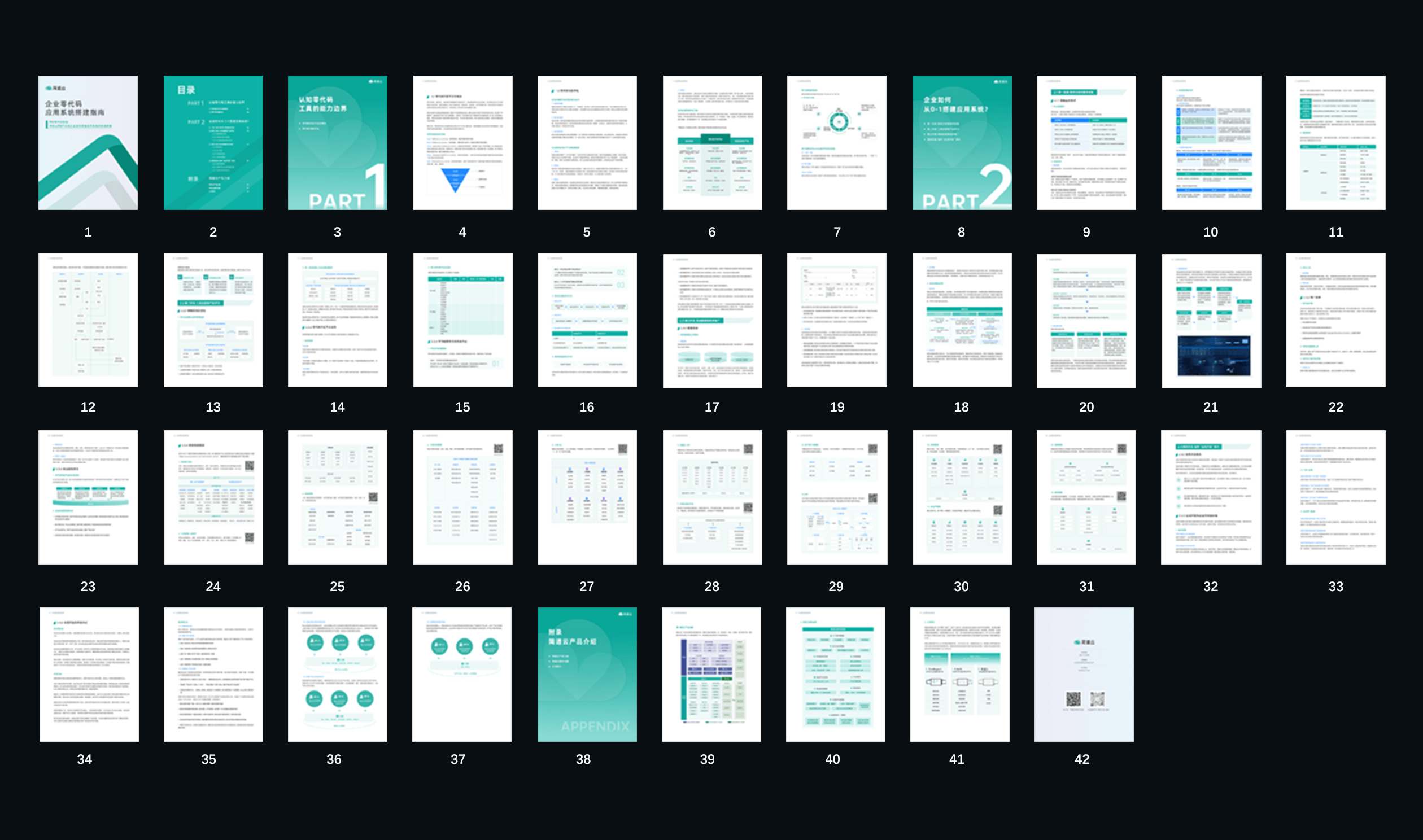Open page labeled 18

point(962,320)
